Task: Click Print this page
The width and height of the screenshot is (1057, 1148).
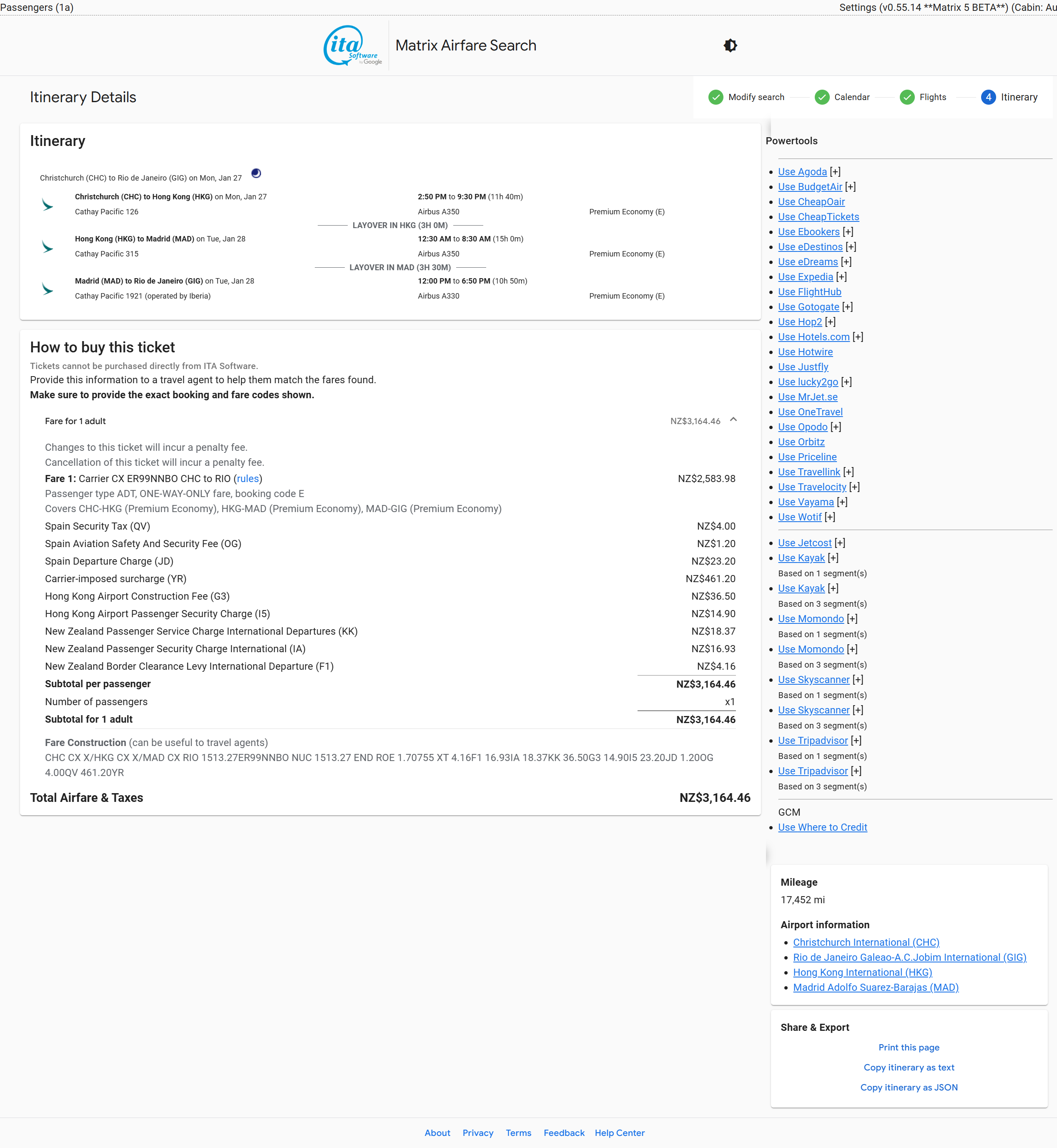Action: click(x=908, y=1048)
